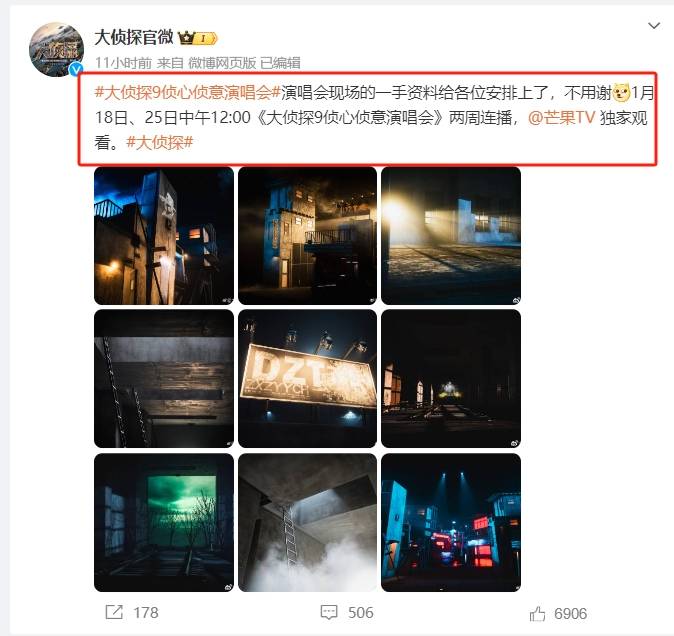
Task: Click the 大侦探官微 account name
Action: 134,37
